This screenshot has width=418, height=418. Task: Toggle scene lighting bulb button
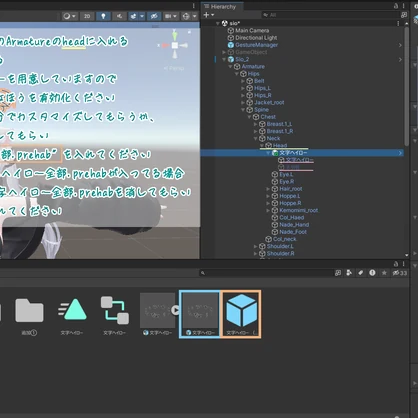coord(103,16)
